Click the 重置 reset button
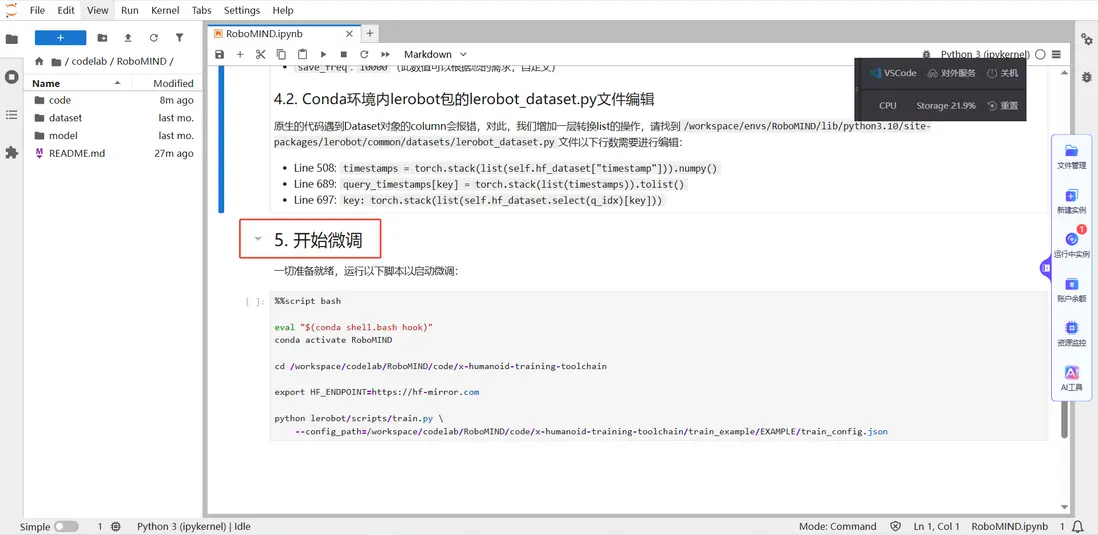Viewport: 1098px width, 535px height. (1003, 106)
